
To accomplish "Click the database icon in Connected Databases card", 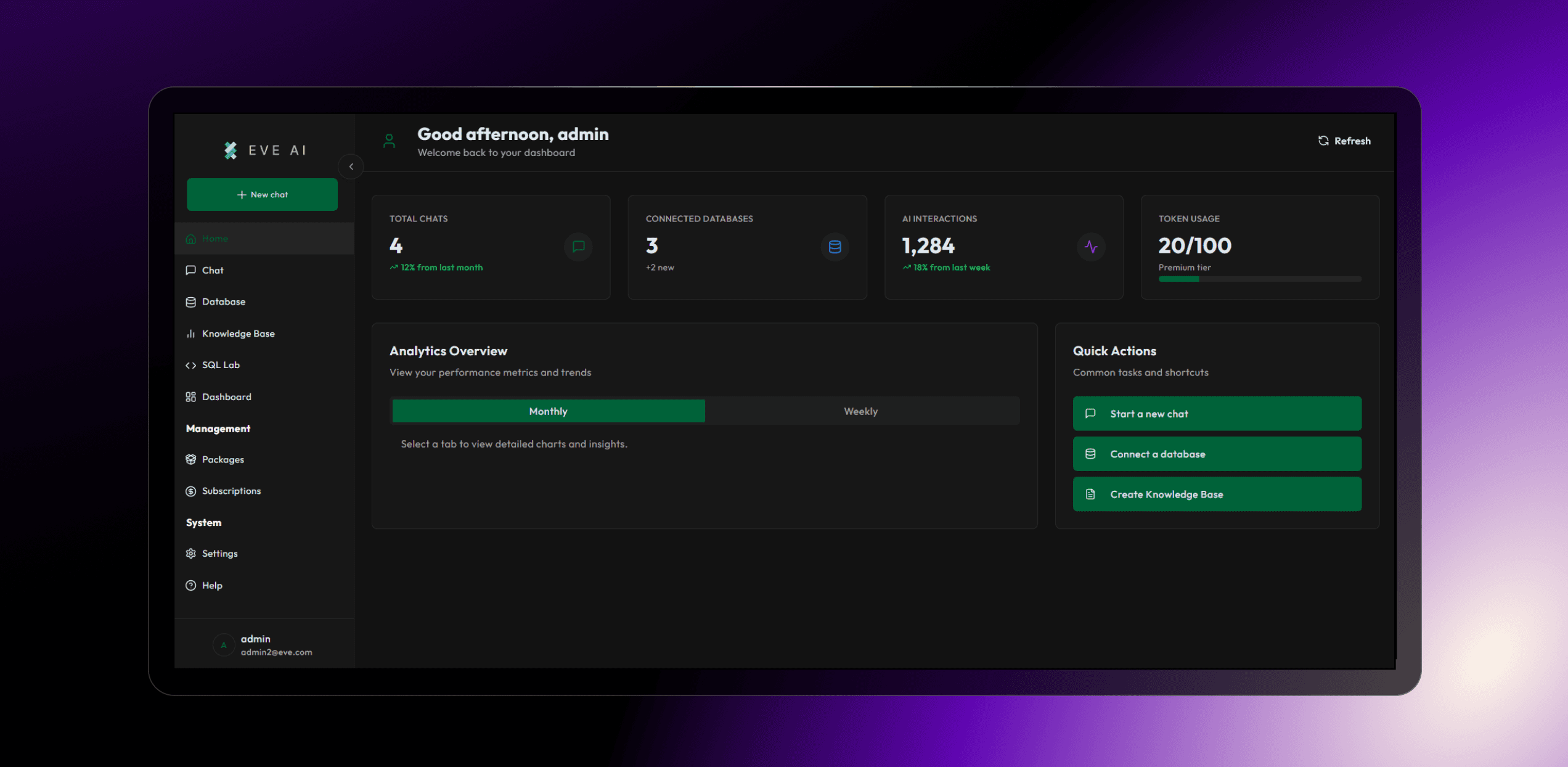I will coord(835,247).
